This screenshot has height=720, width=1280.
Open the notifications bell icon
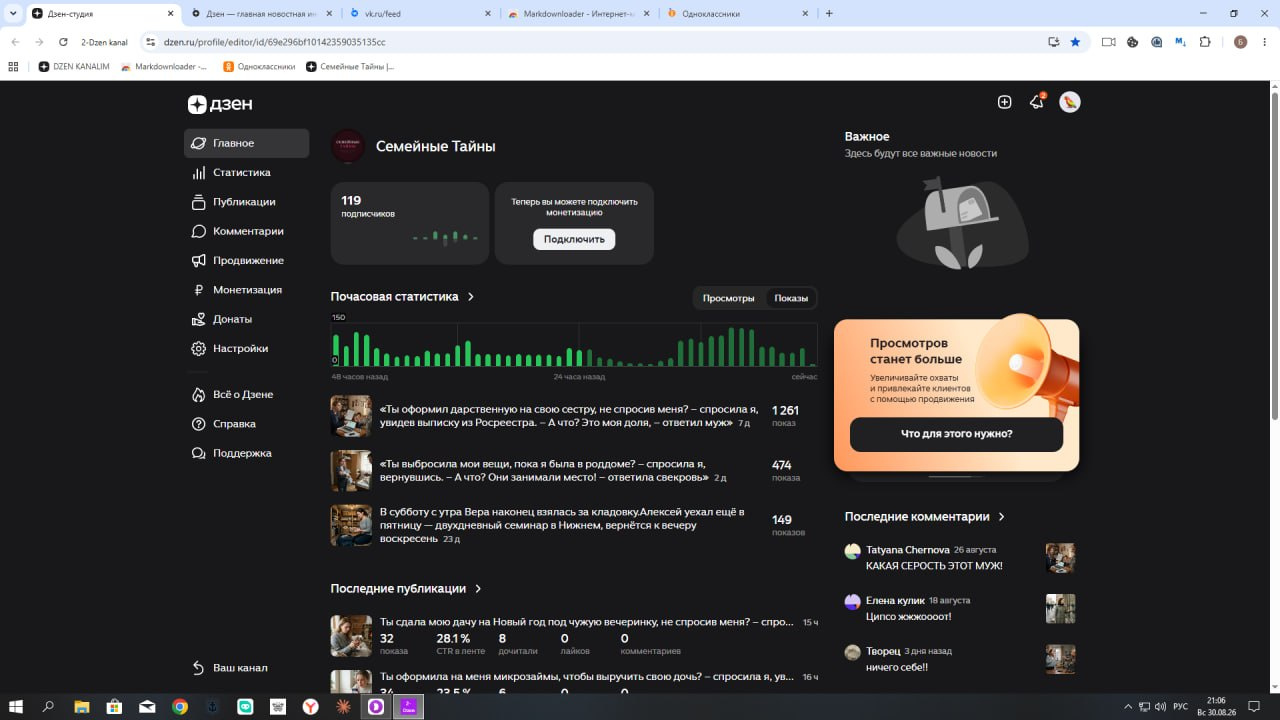(1037, 102)
